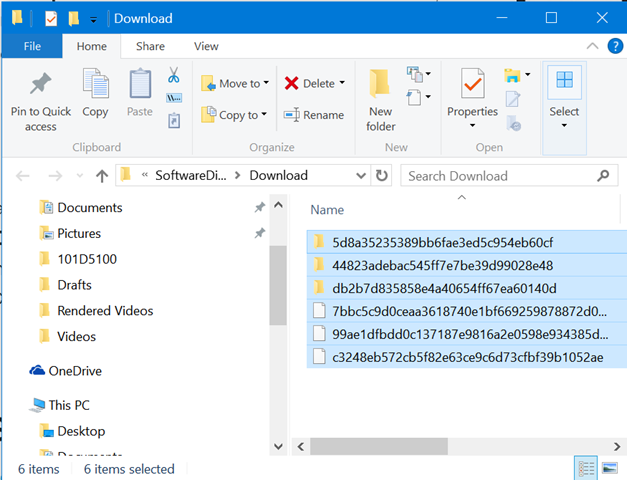The image size is (627, 480).
Task: Unpin Pictures from Quick access
Action: (x=260, y=233)
